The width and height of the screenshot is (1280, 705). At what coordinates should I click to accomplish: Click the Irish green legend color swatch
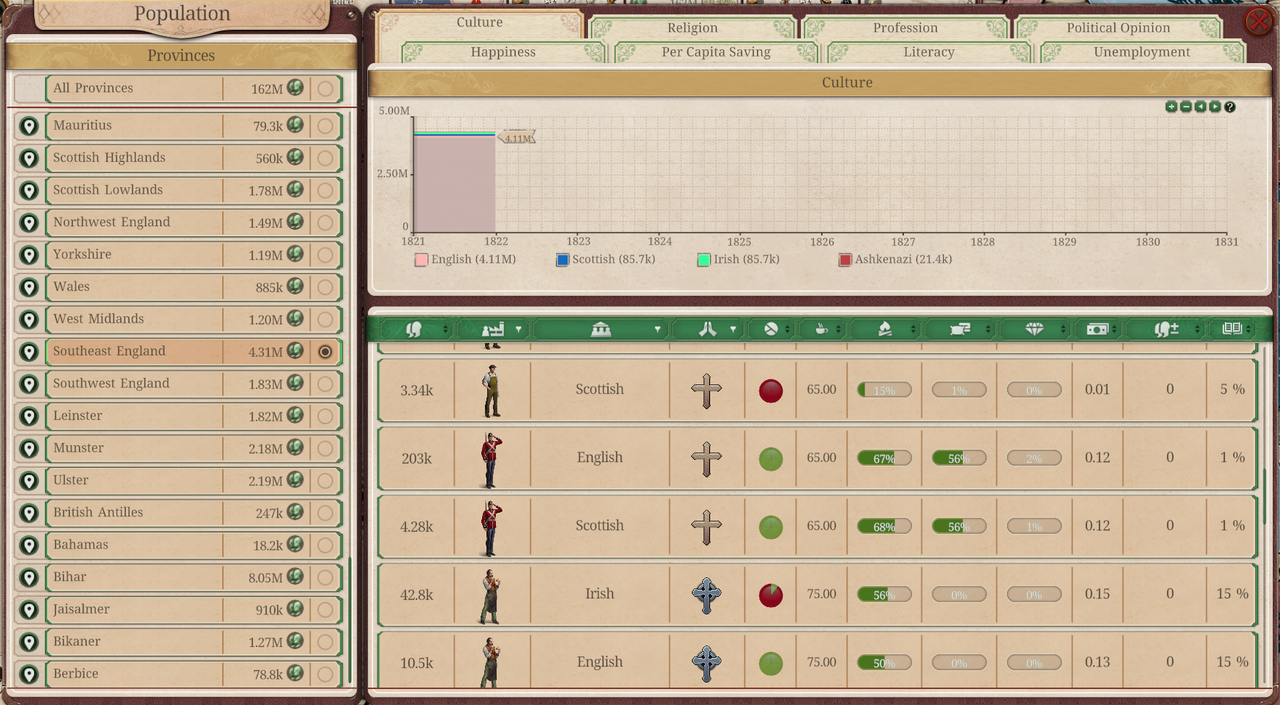[704, 260]
